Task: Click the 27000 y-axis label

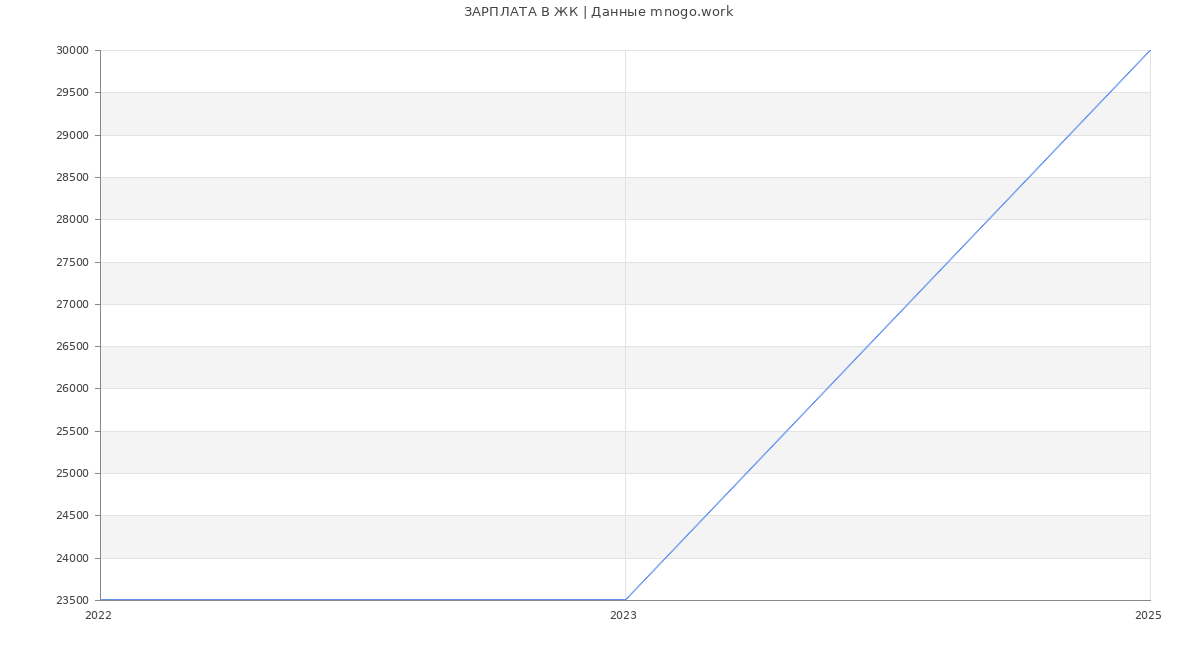Action: click(x=73, y=304)
